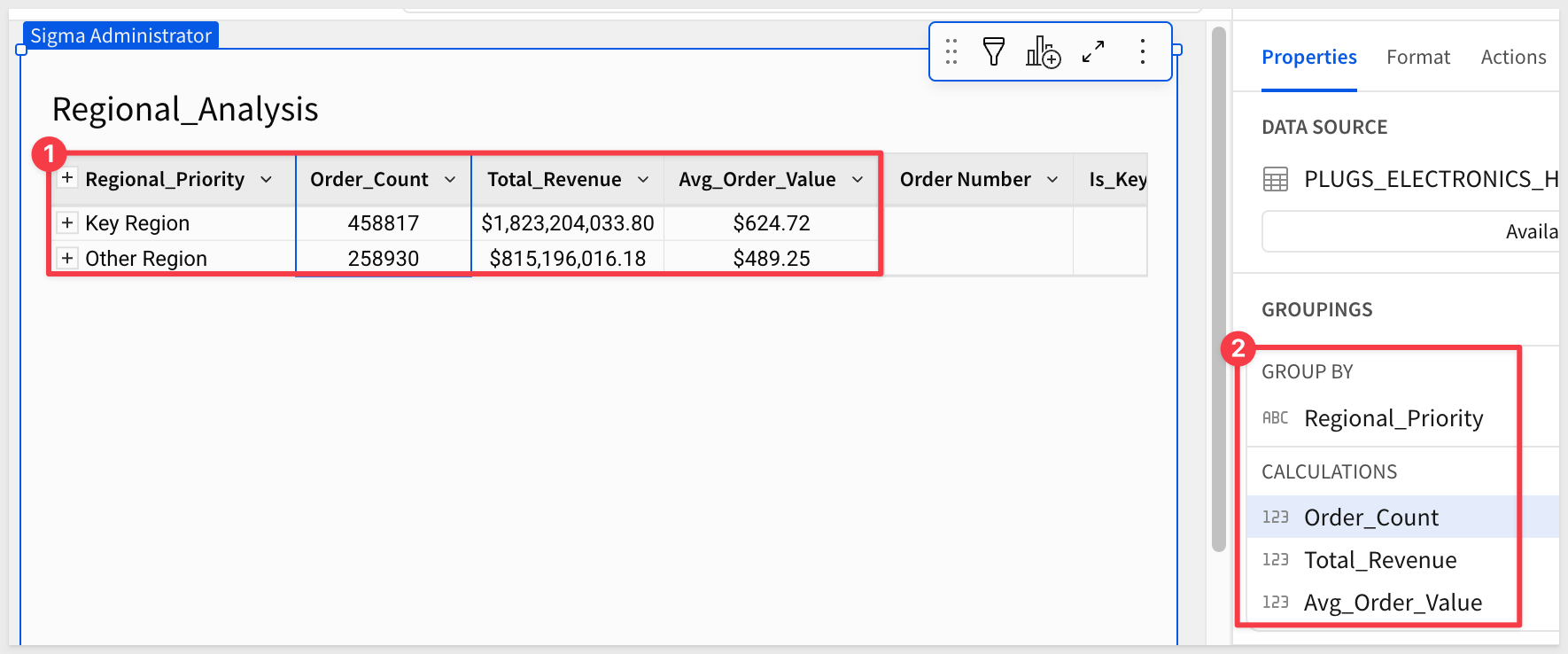Open the Avg_Order_Value column dropdown arrow
The width and height of the screenshot is (1568, 654).
point(858,180)
